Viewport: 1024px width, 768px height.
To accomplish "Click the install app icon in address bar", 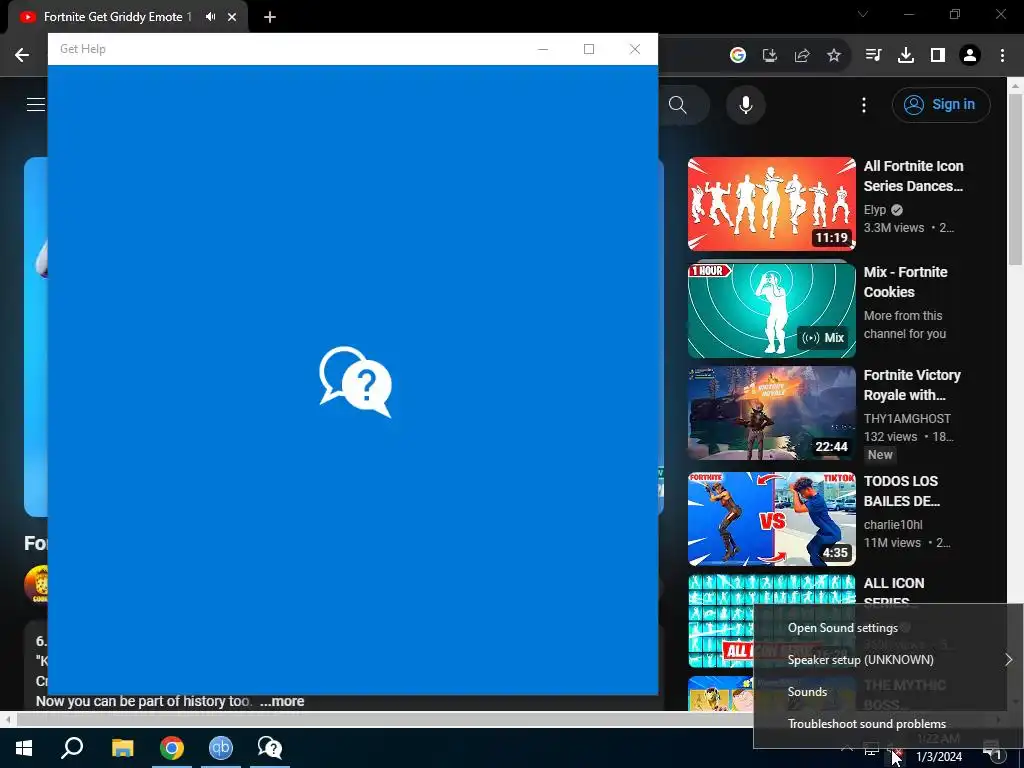I will click(x=770, y=56).
